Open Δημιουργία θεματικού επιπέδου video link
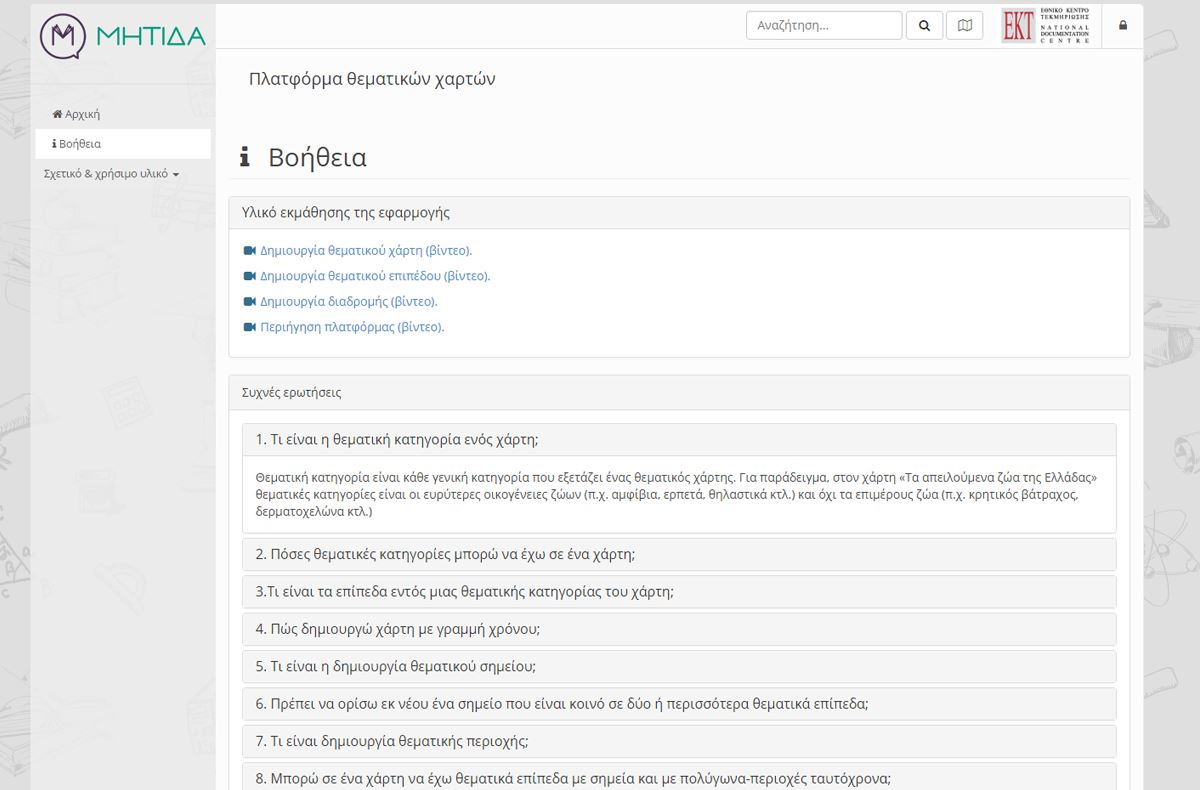Screen dimensions: 1200x790 (x=375, y=276)
